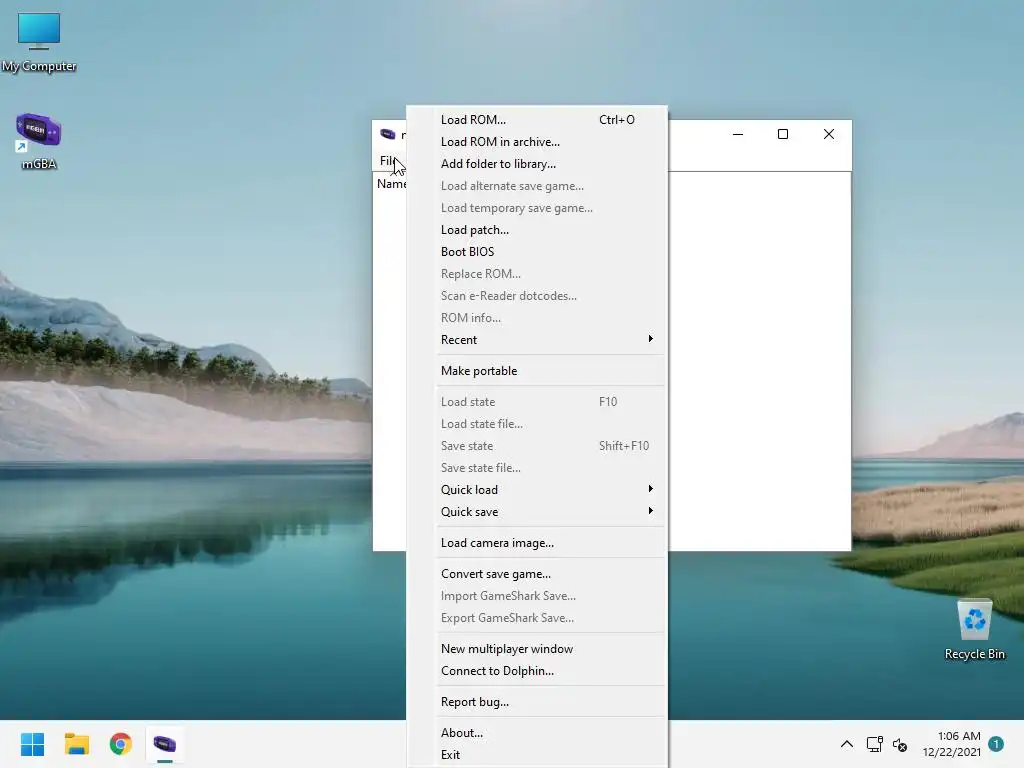Choose Report bug... entry
Screen dimensions: 1024x768
coord(537,702)
